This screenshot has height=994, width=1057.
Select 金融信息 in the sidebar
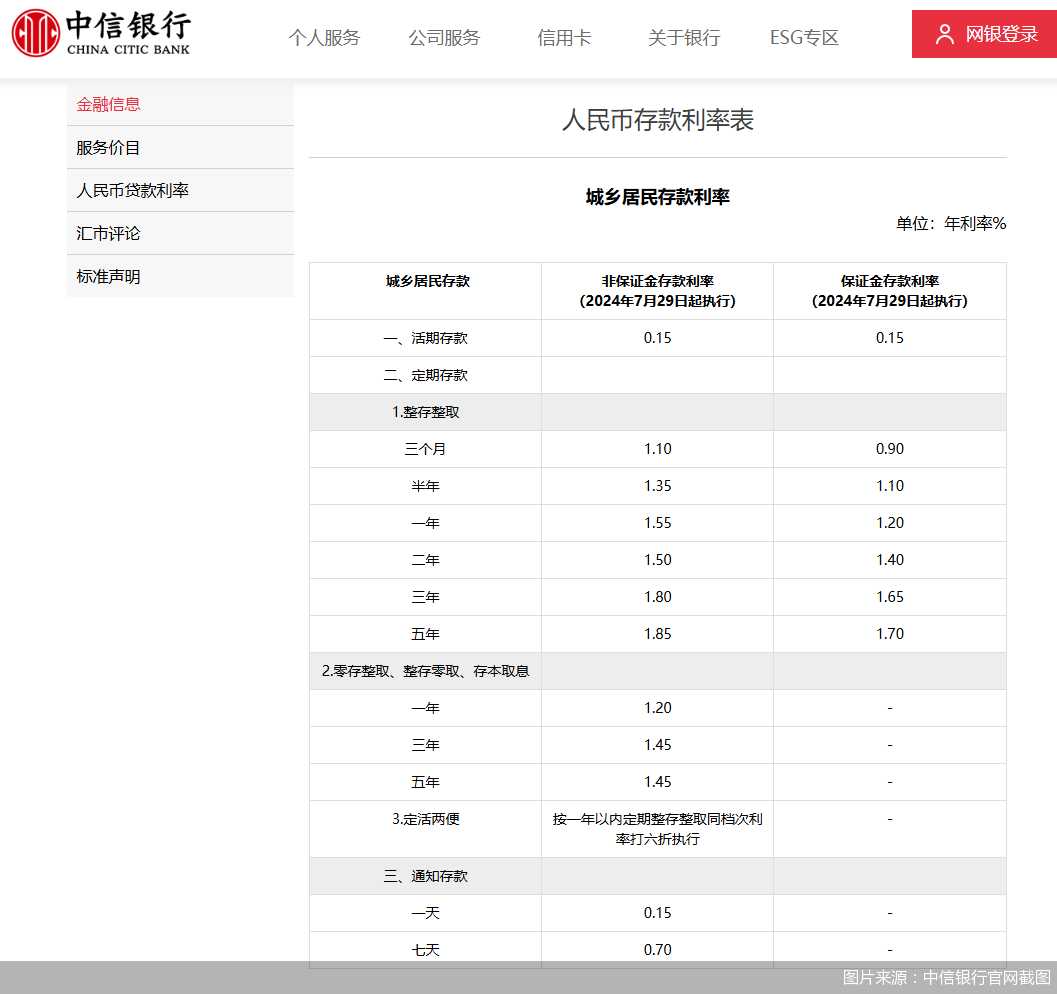coord(109,104)
